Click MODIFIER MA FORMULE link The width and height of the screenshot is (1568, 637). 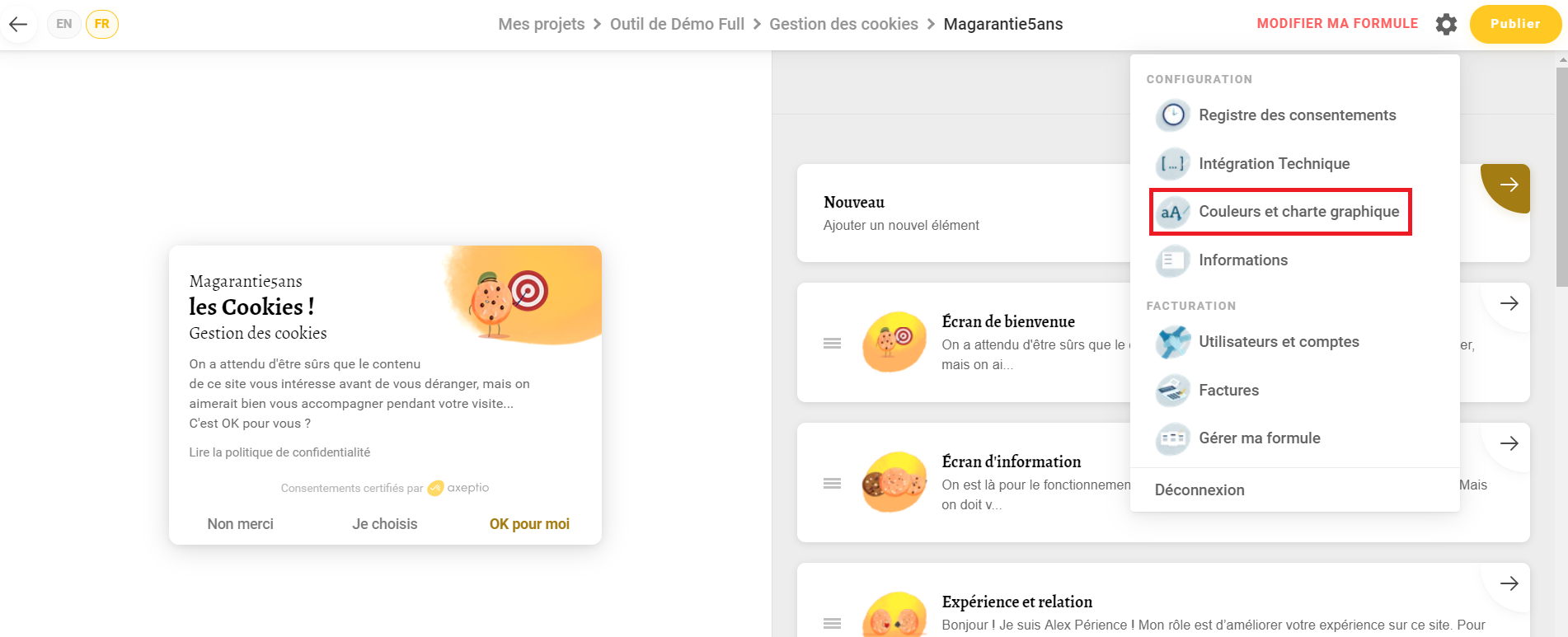1337,24
